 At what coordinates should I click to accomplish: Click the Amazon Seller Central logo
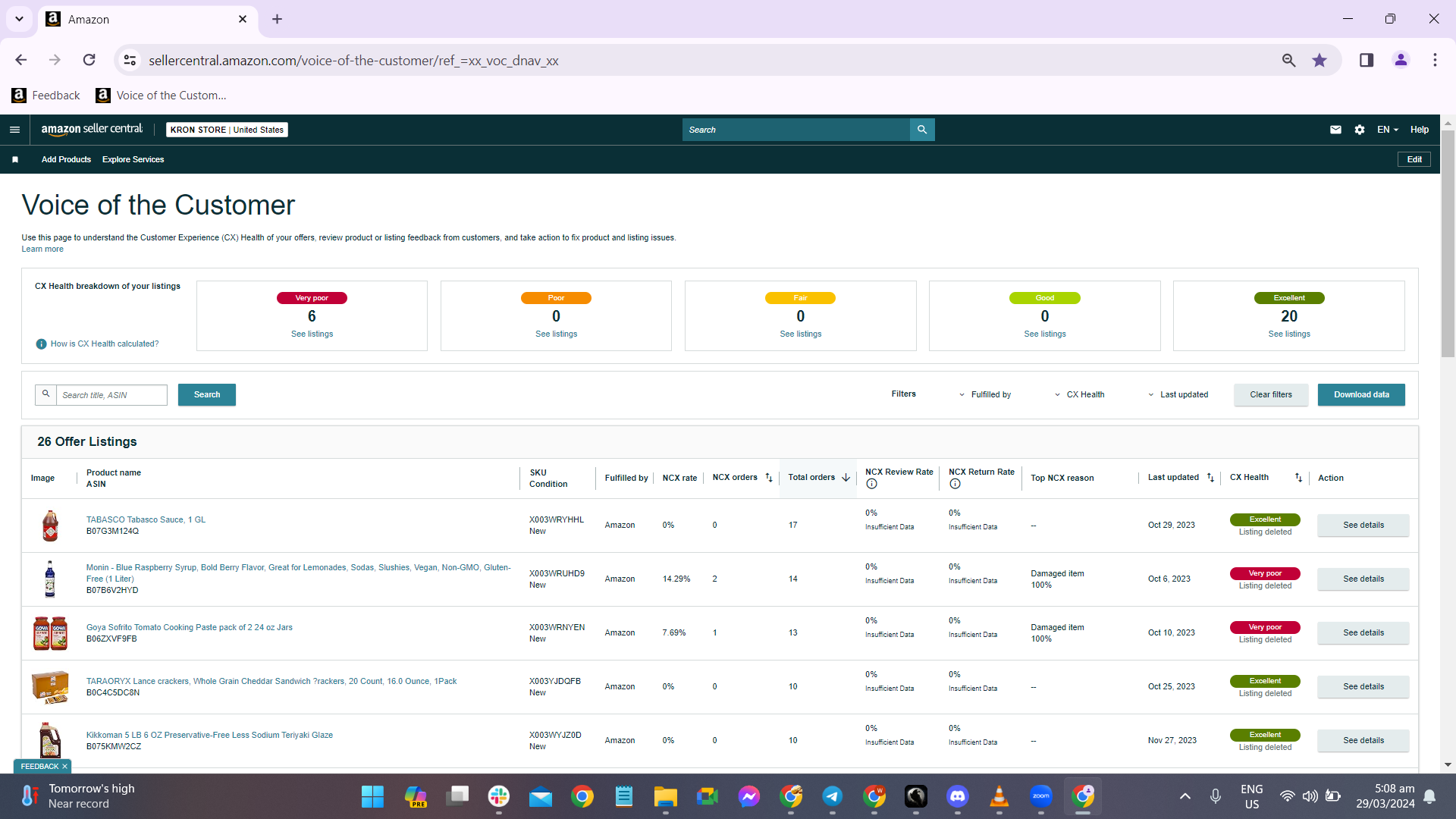(x=92, y=130)
